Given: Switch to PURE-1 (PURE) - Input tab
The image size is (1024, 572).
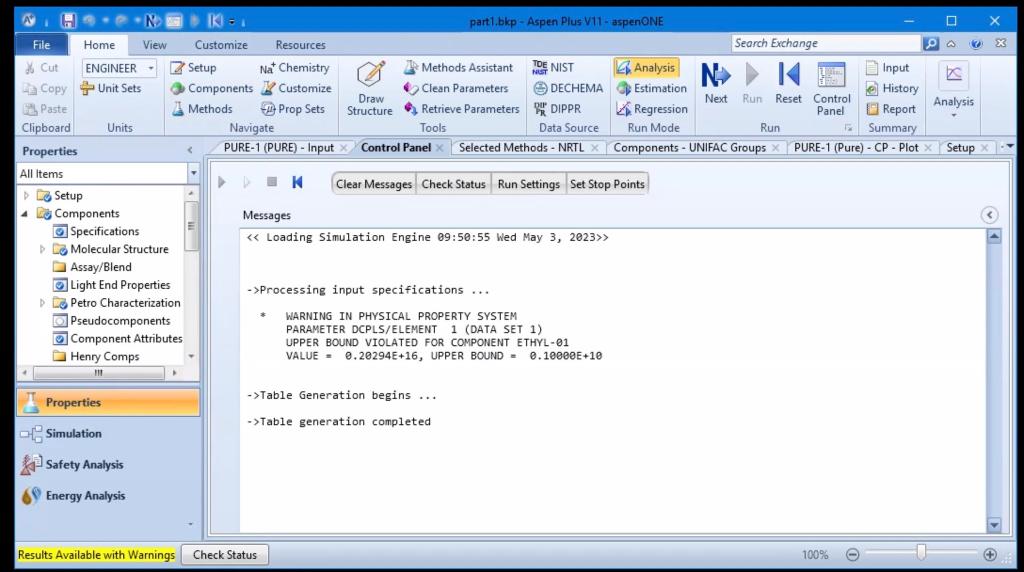Looking at the screenshot, I should pyautogui.click(x=278, y=148).
